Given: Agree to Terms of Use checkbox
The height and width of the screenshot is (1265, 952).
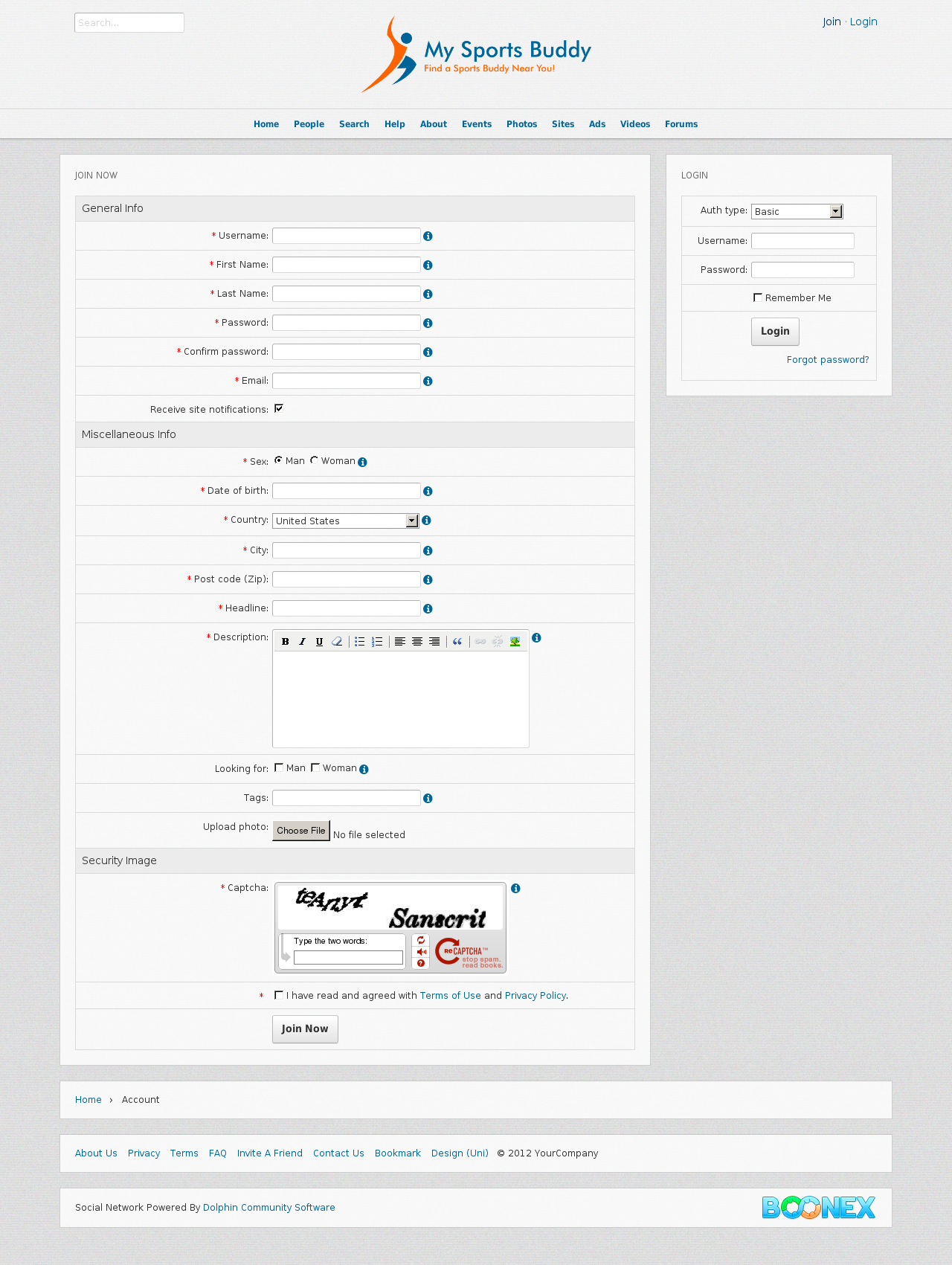Looking at the screenshot, I should point(279,995).
